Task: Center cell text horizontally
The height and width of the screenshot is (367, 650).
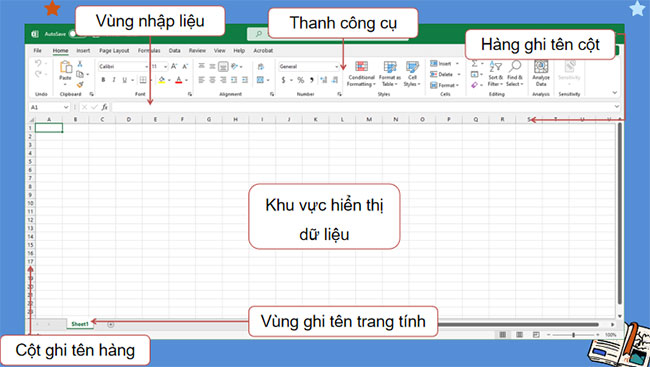Action: 212,80
